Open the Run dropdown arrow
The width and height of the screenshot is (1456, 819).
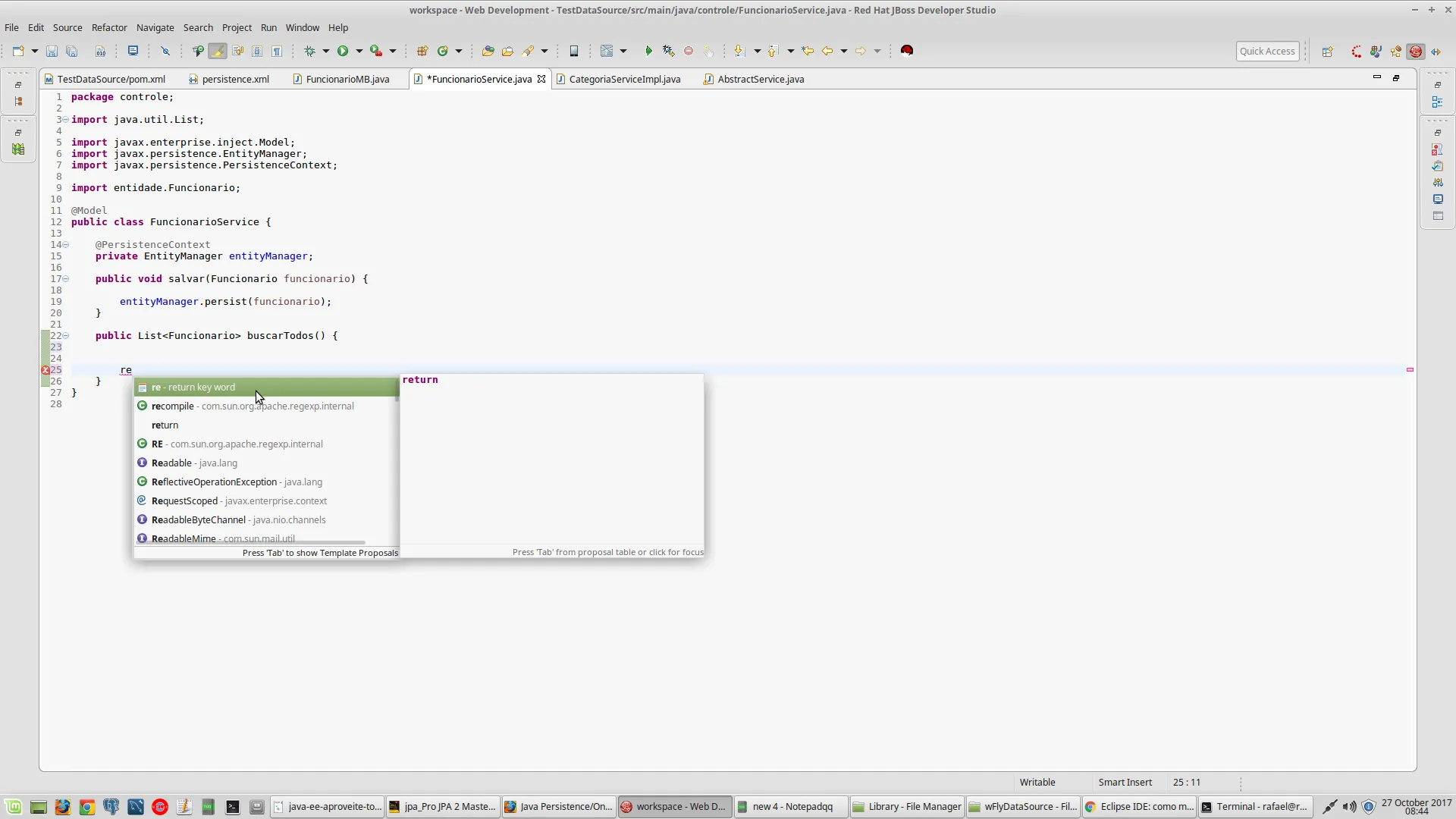point(359,51)
